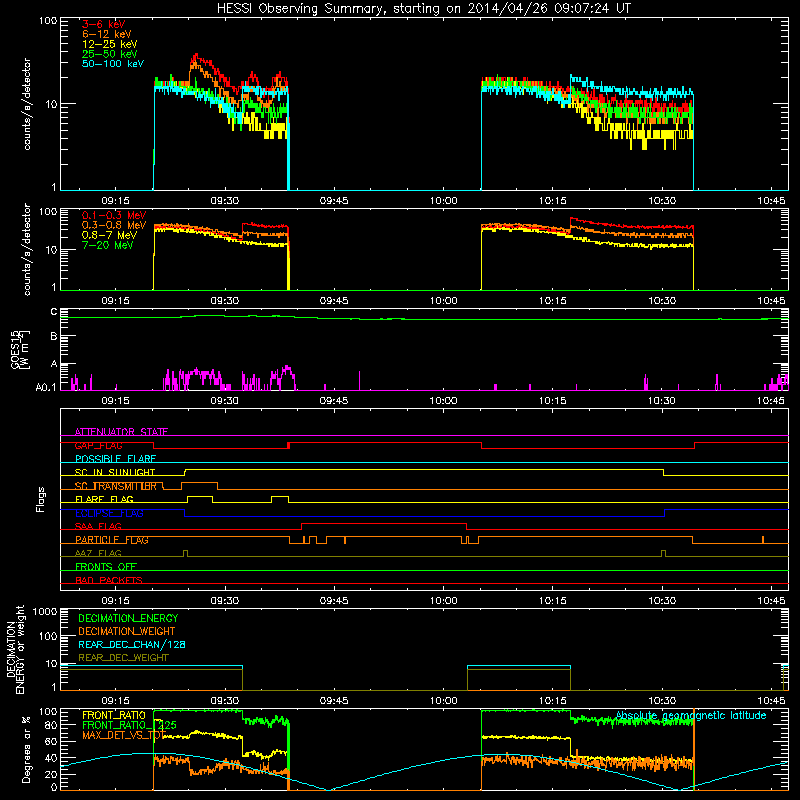Select the 25-50 keV legend label
The image size is (800, 800).
(110, 54)
